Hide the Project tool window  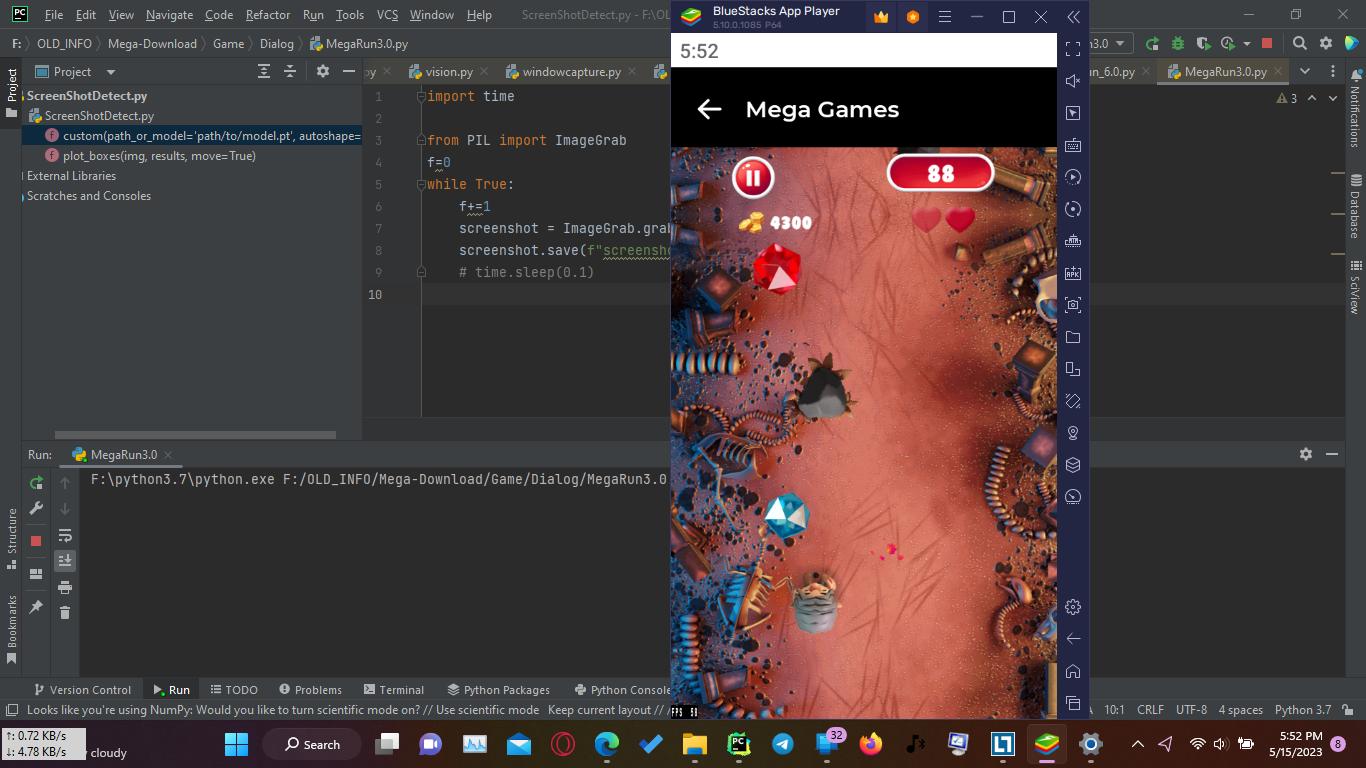click(349, 71)
